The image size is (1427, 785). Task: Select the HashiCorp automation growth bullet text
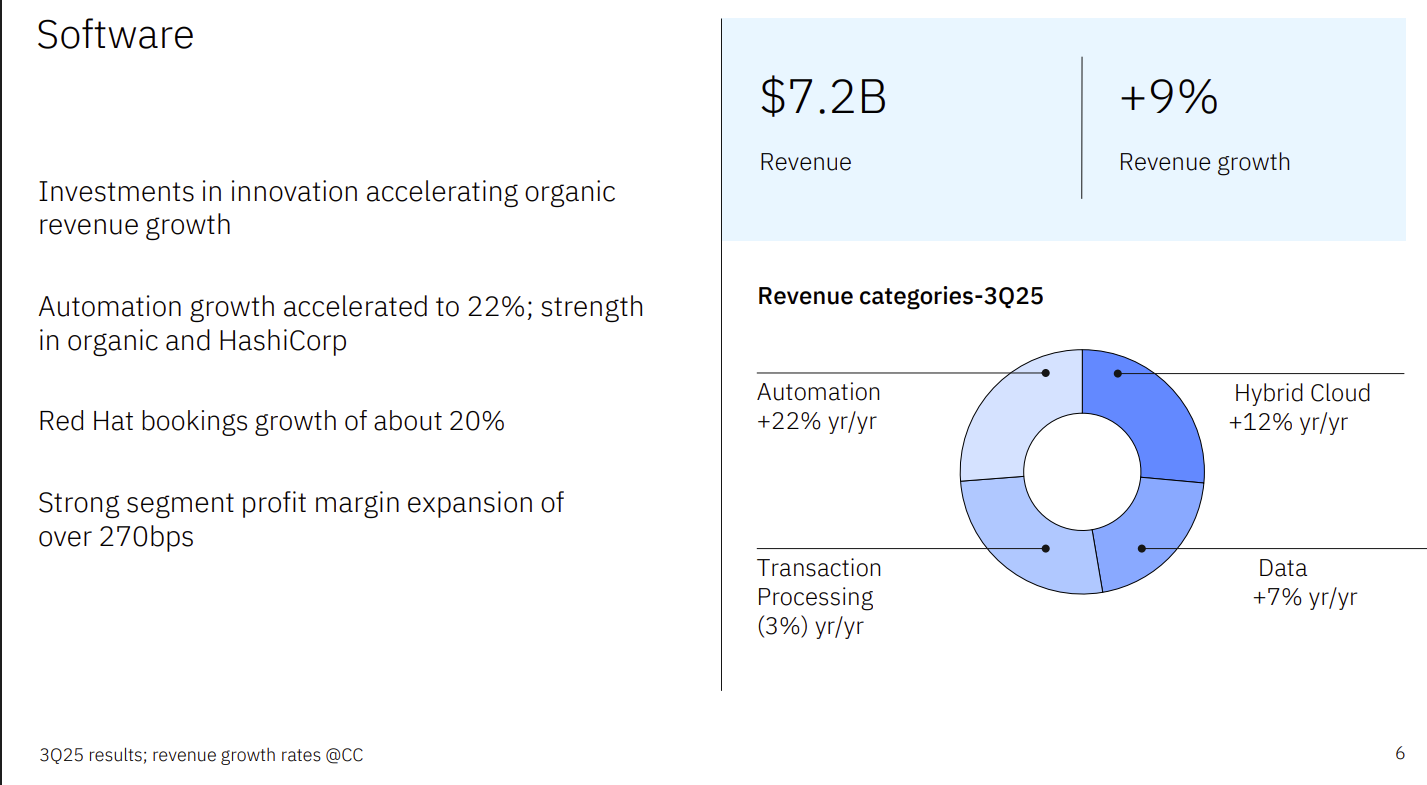pos(340,323)
